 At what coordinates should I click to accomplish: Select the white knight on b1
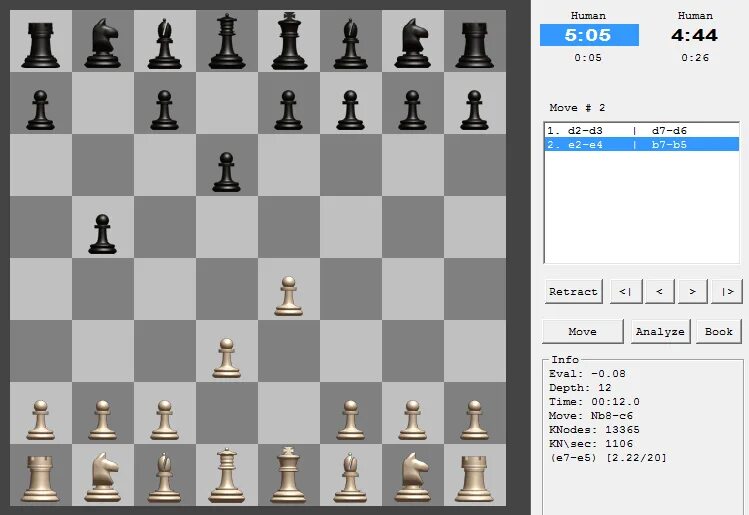tap(102, 477)
